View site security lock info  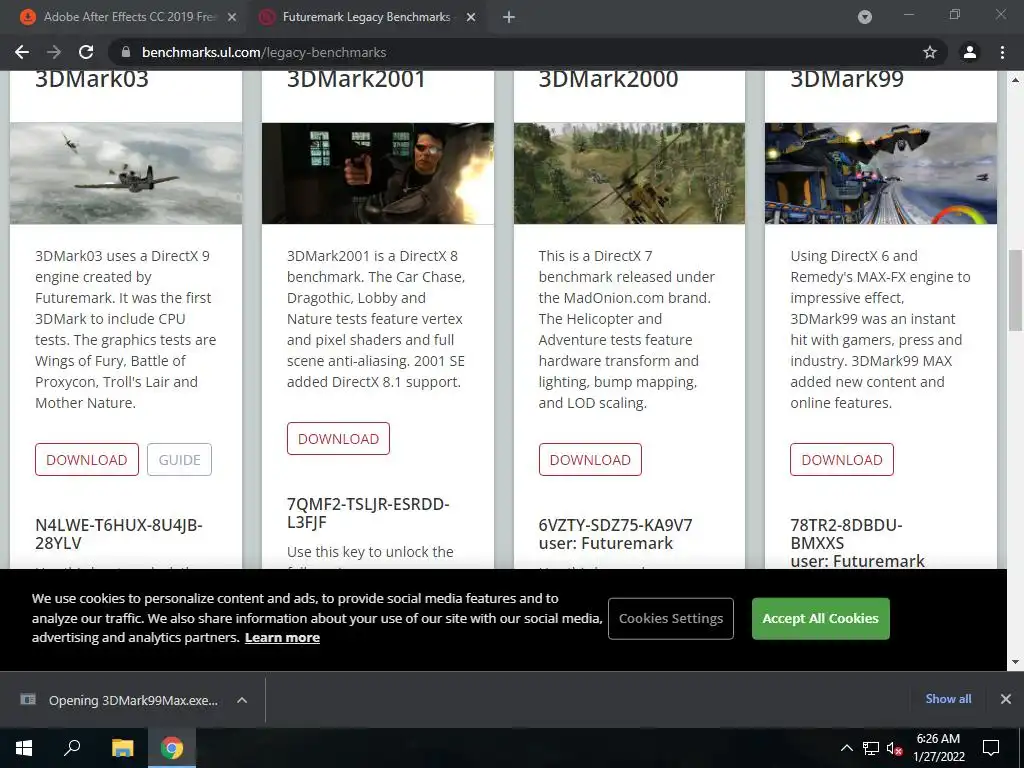[126, 52]
